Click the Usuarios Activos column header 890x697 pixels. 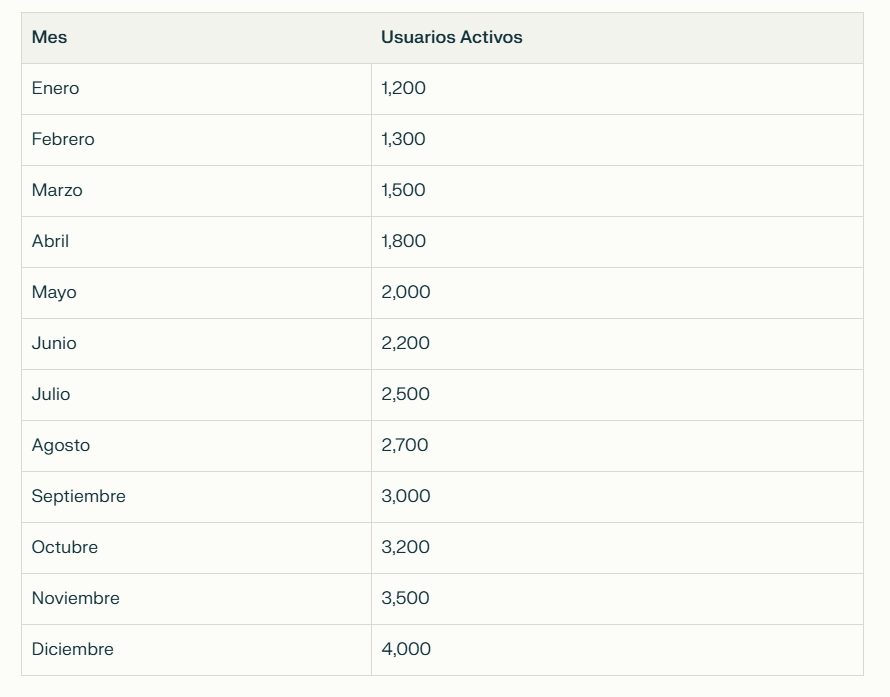coord(618,38)
